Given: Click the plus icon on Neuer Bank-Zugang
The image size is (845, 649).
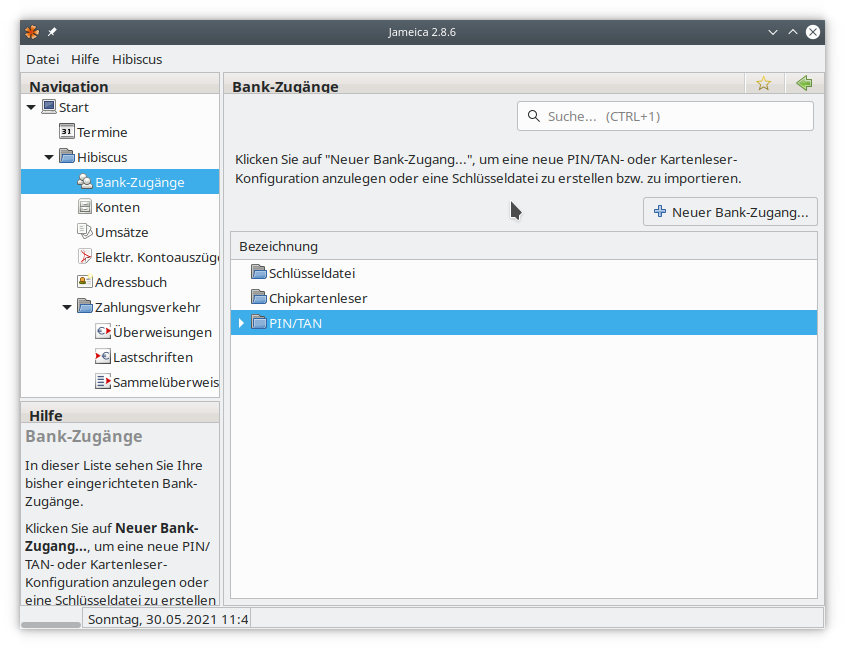Looking at the screenshot, I should [x=660, y=211].
